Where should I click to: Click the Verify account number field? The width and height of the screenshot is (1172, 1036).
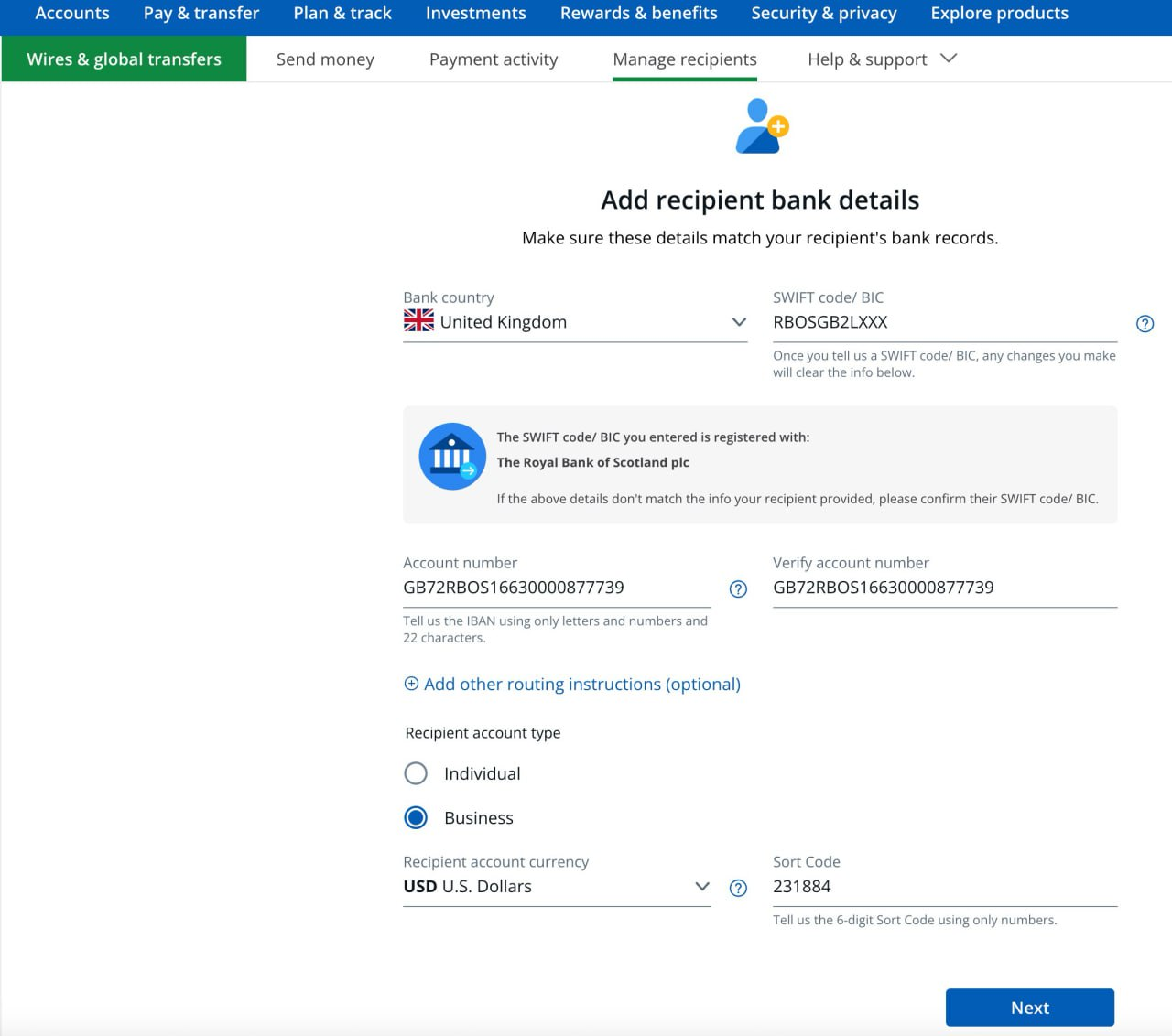(x=943, y=588)
